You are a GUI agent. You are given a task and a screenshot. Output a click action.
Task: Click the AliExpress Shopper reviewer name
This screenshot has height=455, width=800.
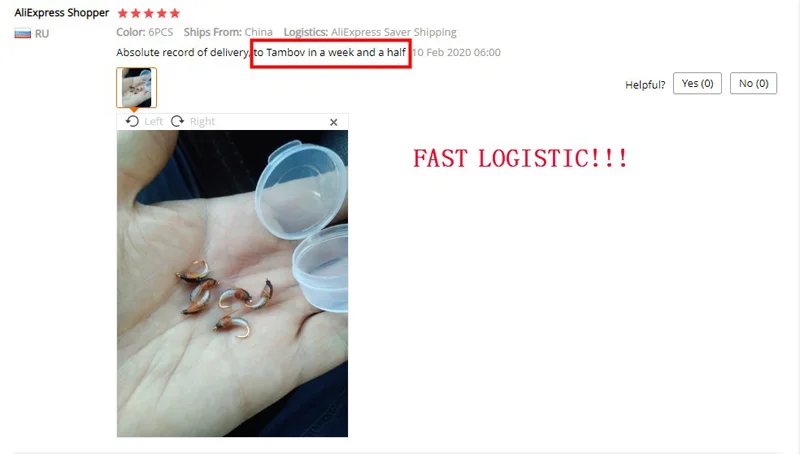coord(62,13)
